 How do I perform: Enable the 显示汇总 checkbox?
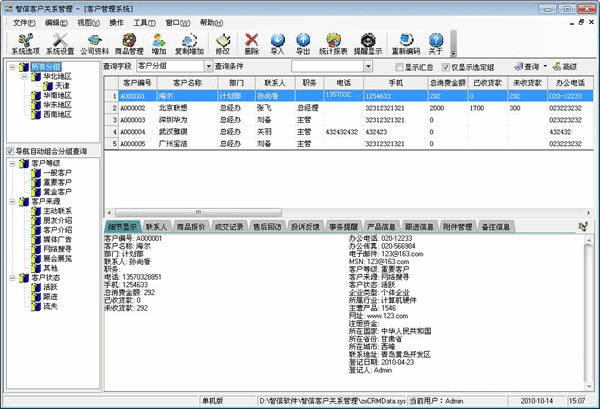[399, 67]
